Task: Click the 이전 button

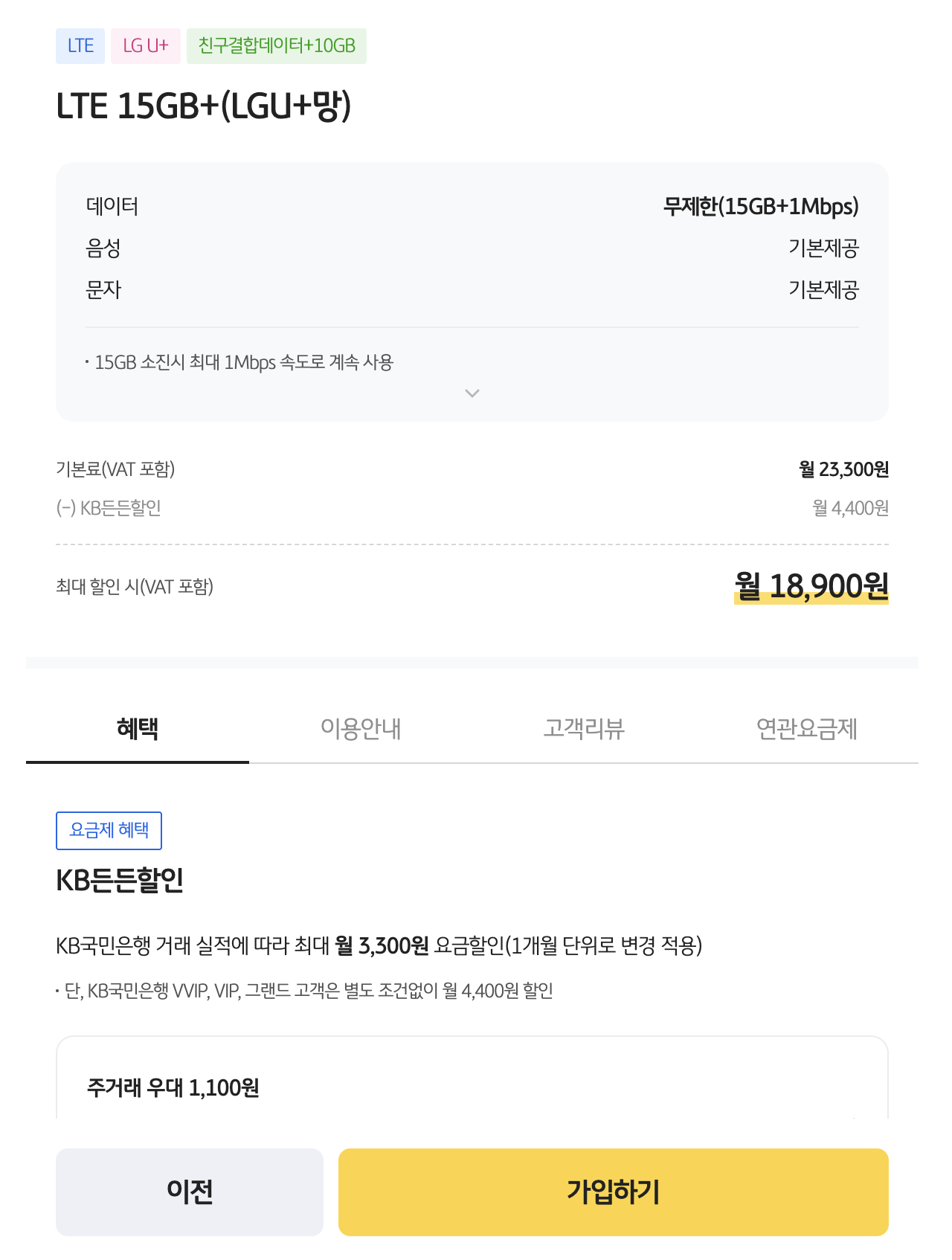Action: (190, 1192)
